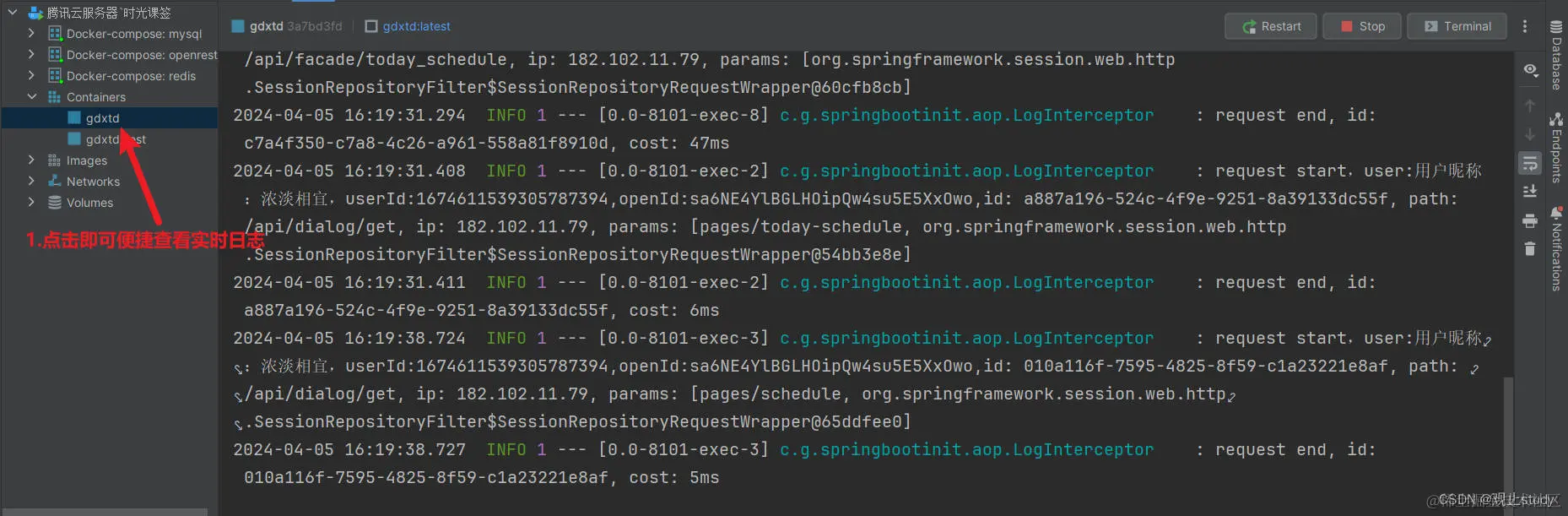This screenshot has width=1568, height=516.
Task: Expand Docker-compose: redis node
Action: coord(31,75)
